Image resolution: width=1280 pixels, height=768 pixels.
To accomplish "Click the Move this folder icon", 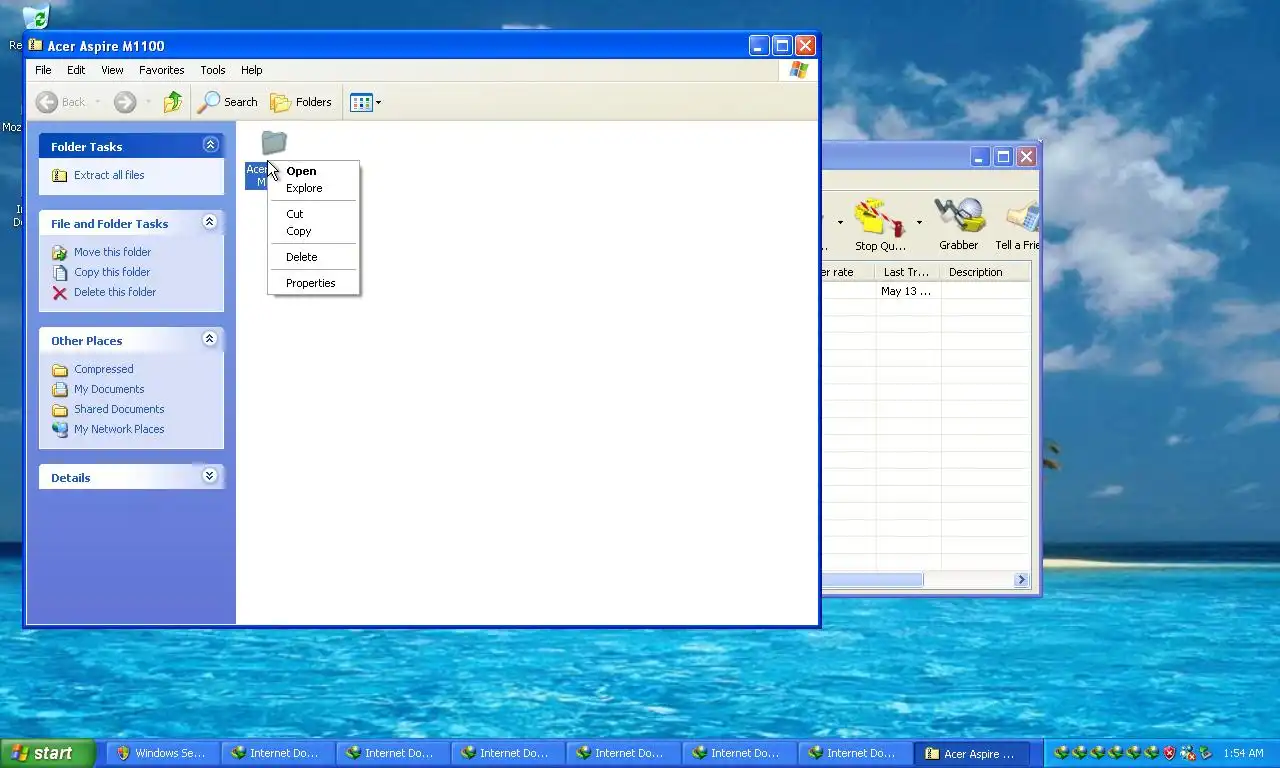I will click(60, 252).
